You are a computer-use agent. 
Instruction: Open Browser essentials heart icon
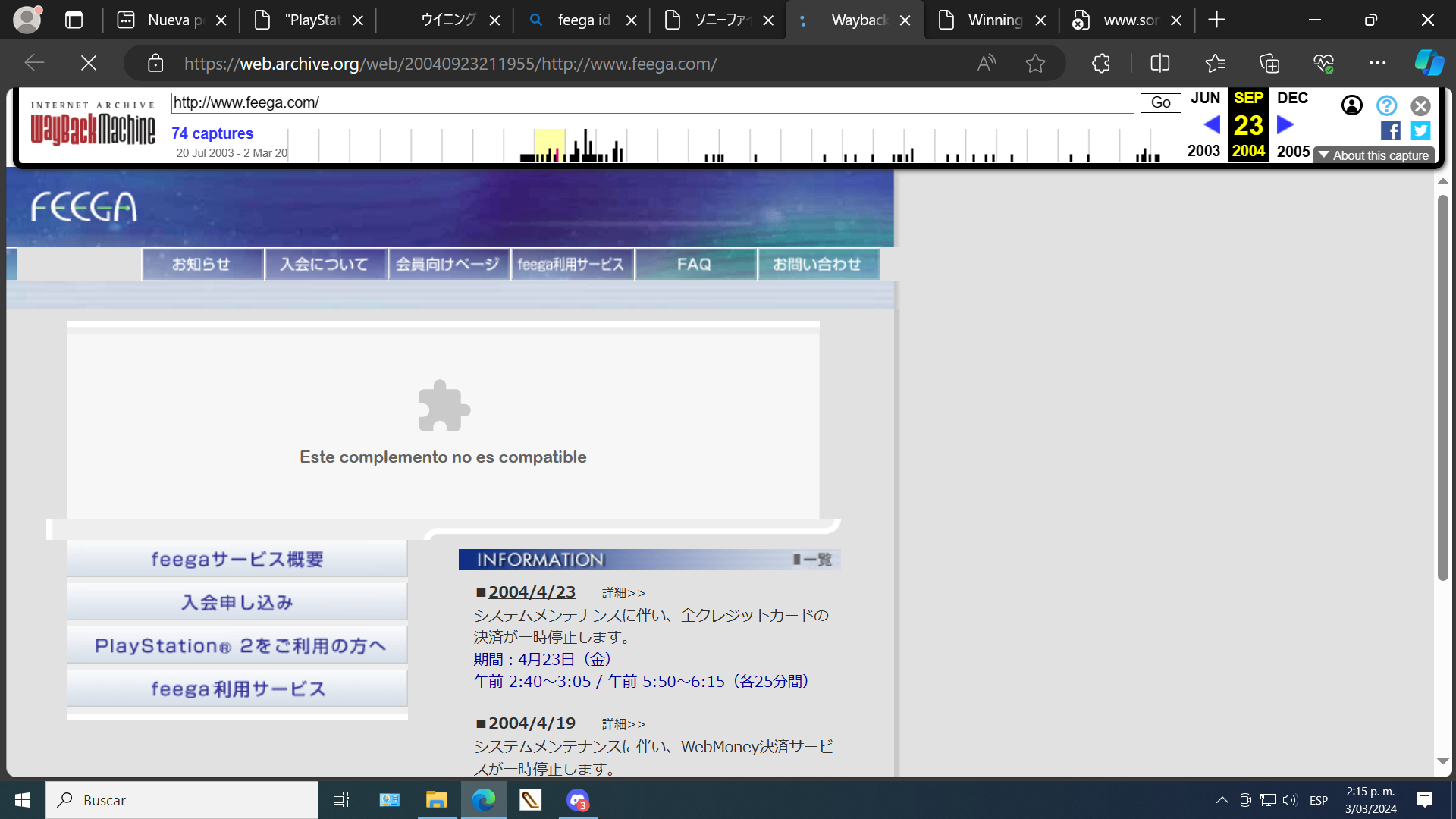(x=1324, y=63)
